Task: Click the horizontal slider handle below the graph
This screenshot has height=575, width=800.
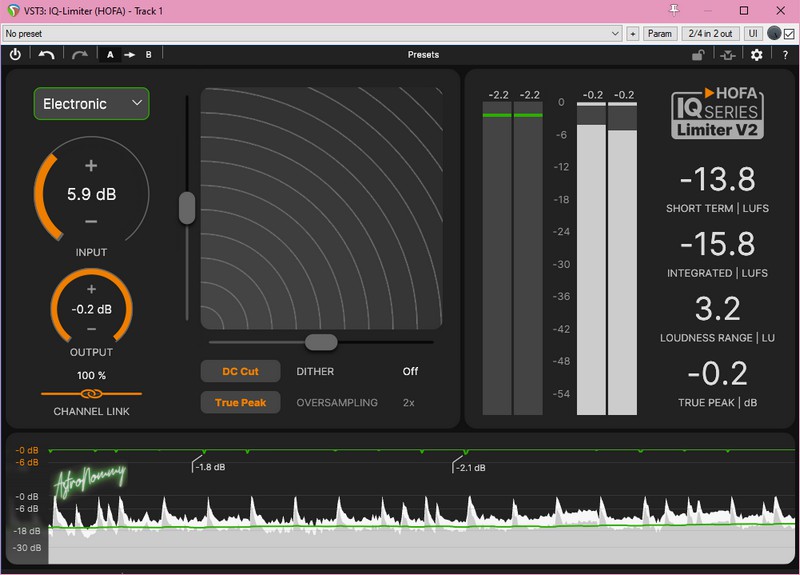Action: coord(320,342)
